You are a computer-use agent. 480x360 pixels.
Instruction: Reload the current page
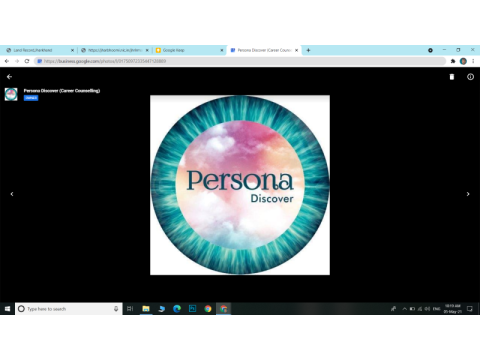(27, 61)
